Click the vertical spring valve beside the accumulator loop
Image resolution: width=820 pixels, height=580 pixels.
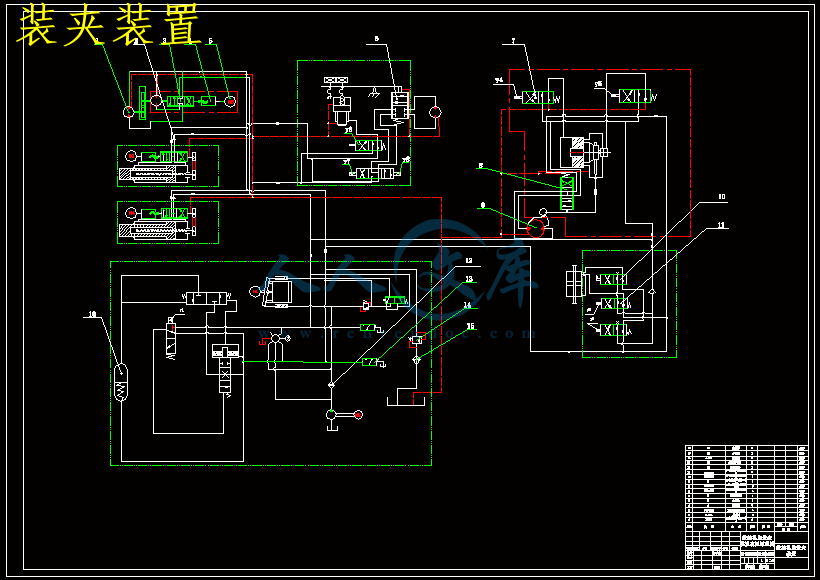[171, 338]
